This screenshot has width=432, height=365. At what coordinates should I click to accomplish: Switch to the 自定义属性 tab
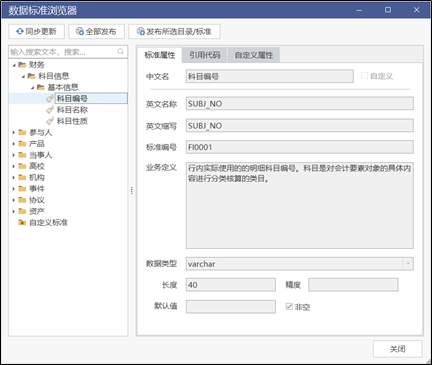tap(254, 55)
